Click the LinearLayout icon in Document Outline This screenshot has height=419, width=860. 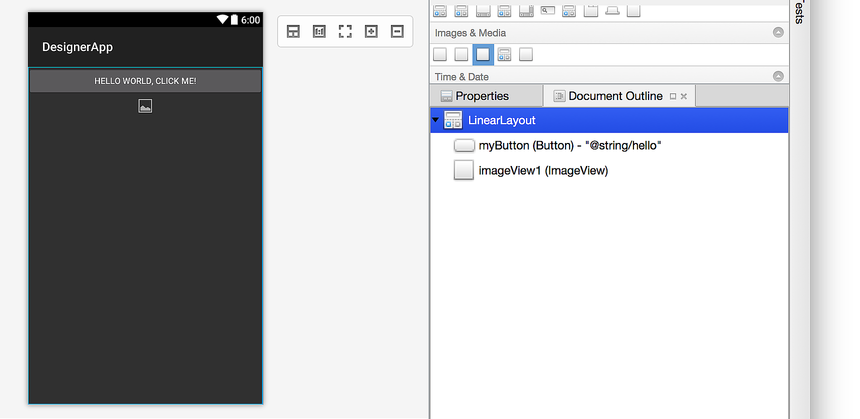tap(453, 120)
